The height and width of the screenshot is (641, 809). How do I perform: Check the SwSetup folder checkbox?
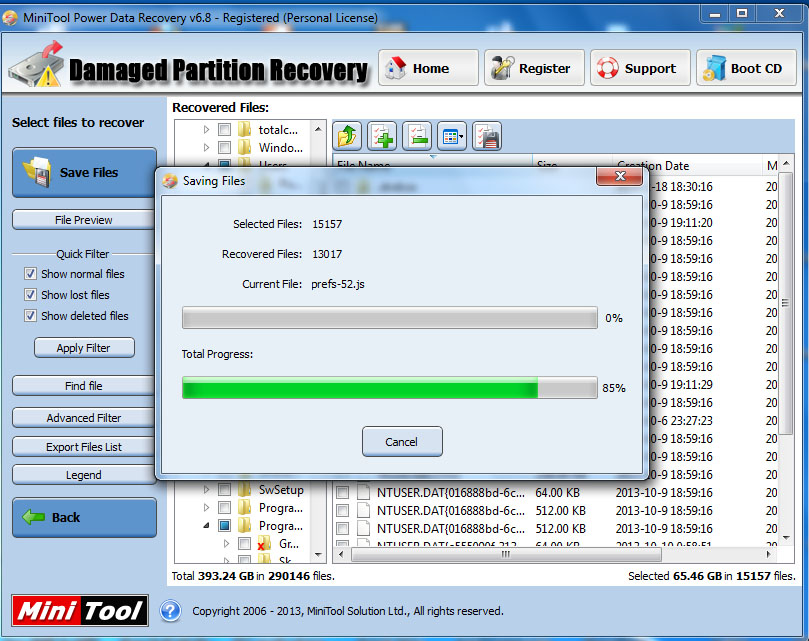[x=224, y=489]
